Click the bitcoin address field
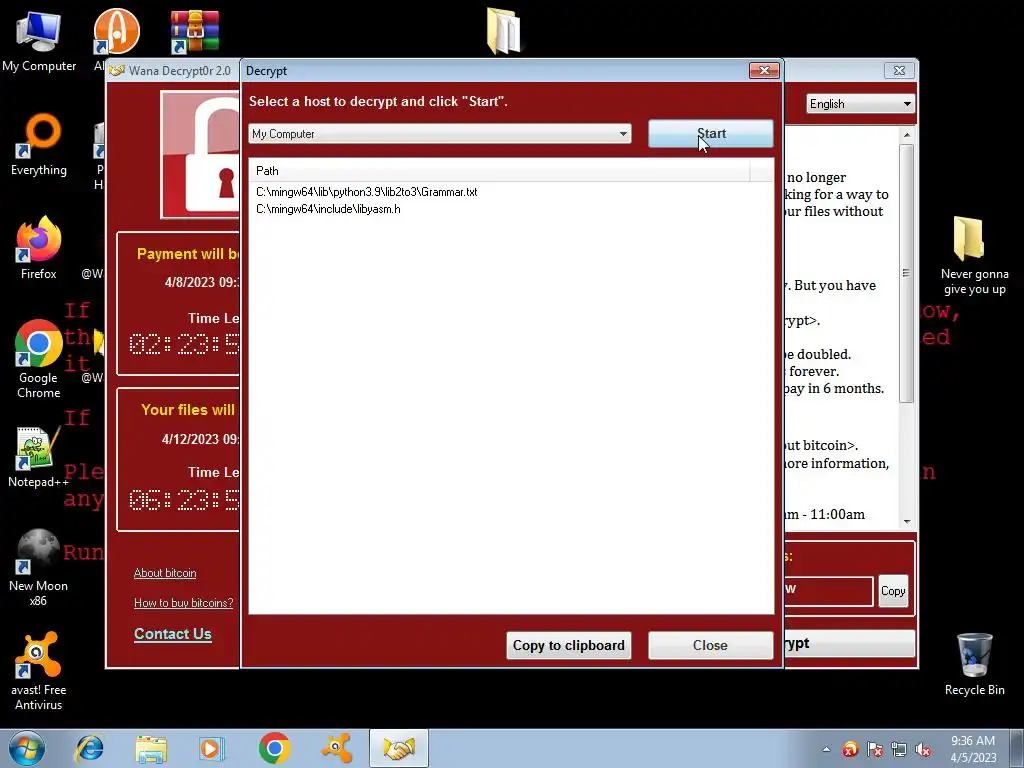This screenshot has width=1024, height=768. (828, 591)
